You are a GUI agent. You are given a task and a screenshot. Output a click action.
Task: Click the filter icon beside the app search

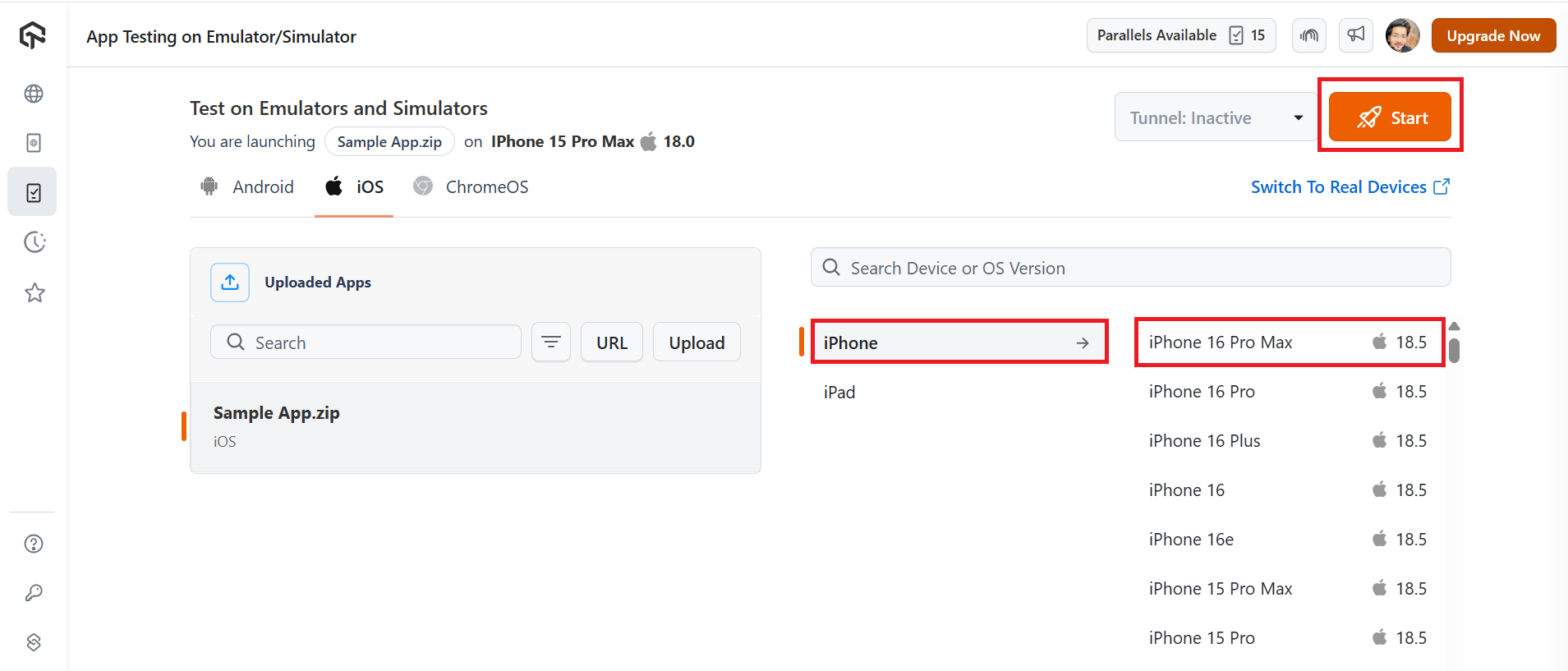tap(551, 342)
